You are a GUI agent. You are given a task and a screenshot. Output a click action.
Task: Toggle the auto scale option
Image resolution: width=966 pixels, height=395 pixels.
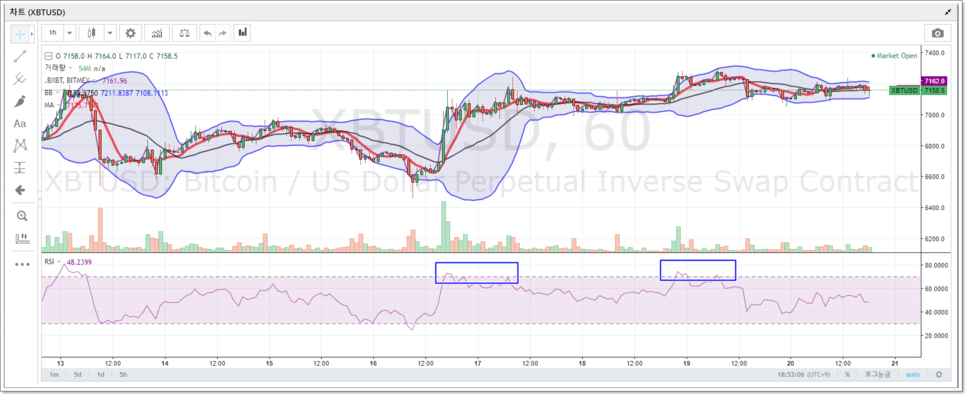(913, 375)
